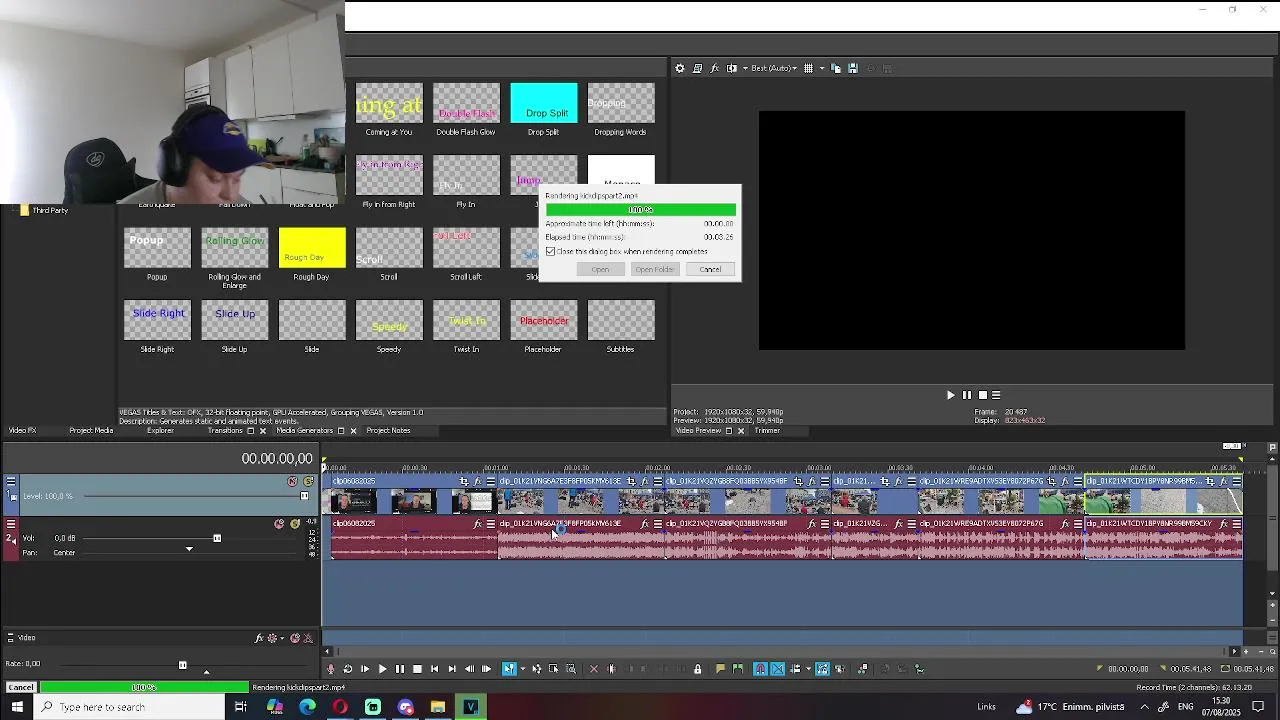The height and width of the screenshot is (720, 1280).
Task: Select the Normal Edit tool
Action: (x=509, y=669)
